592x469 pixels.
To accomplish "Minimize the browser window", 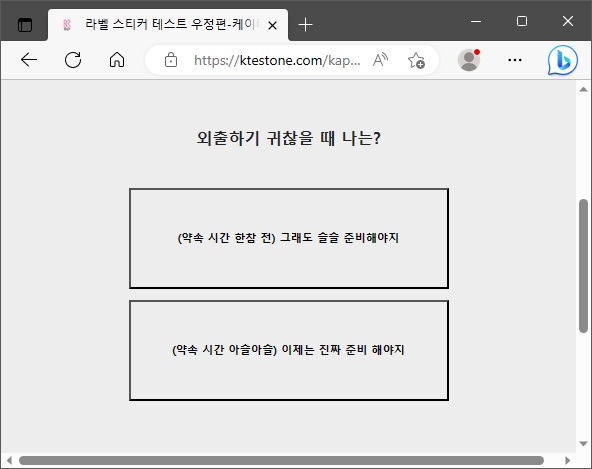I will 476,21.
